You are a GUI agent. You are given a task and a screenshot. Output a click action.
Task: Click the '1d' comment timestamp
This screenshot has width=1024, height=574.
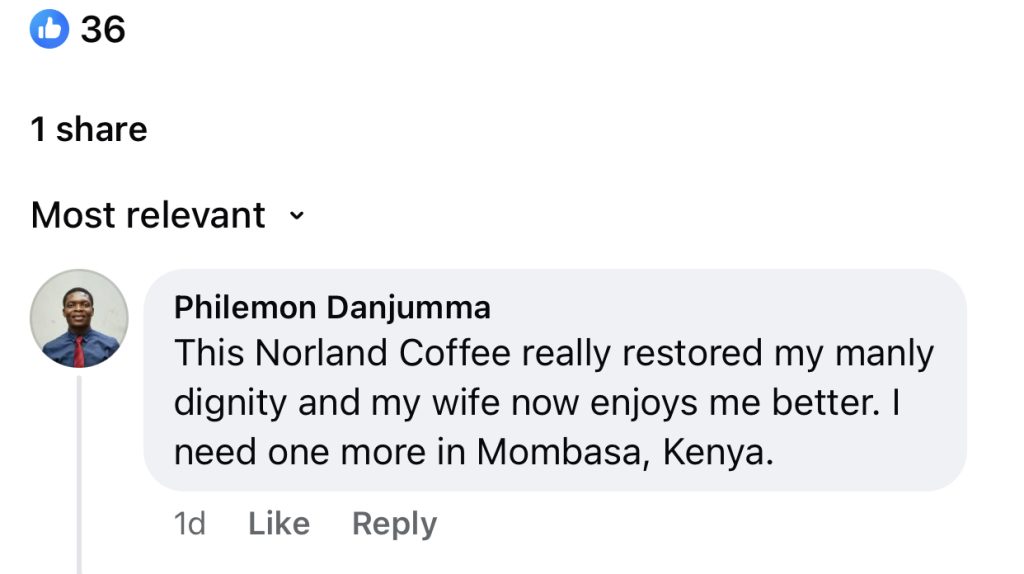190,523
